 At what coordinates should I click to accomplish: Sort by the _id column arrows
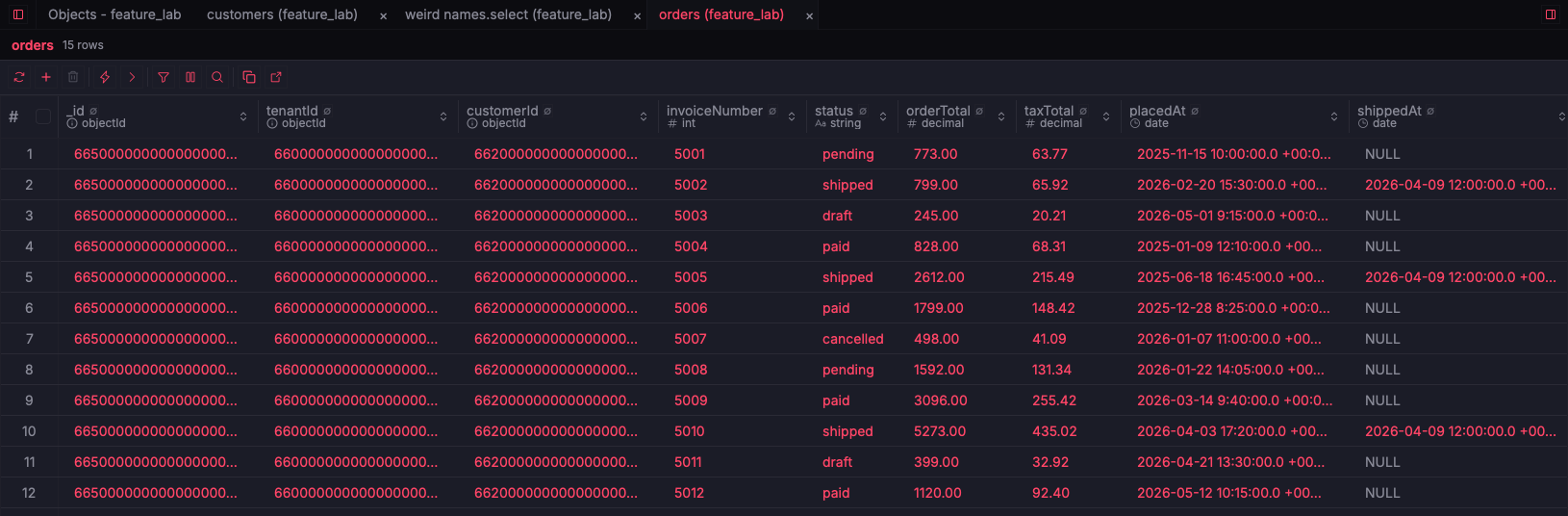click(x=243, y=116)
